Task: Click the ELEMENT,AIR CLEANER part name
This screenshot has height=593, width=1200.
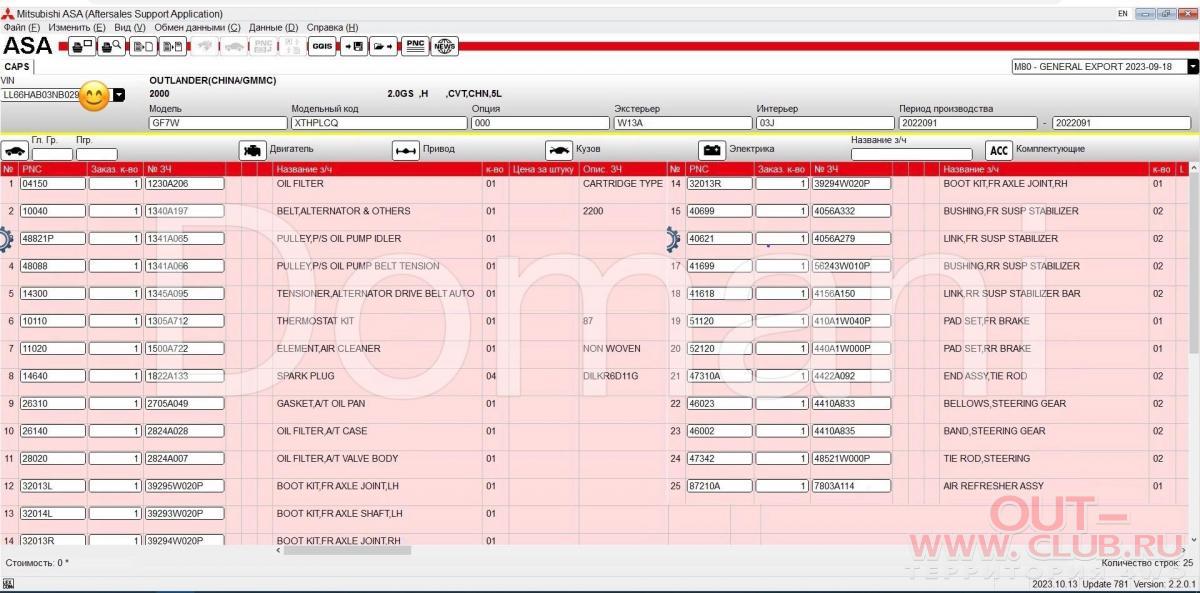Action: [x=328, y=349]
